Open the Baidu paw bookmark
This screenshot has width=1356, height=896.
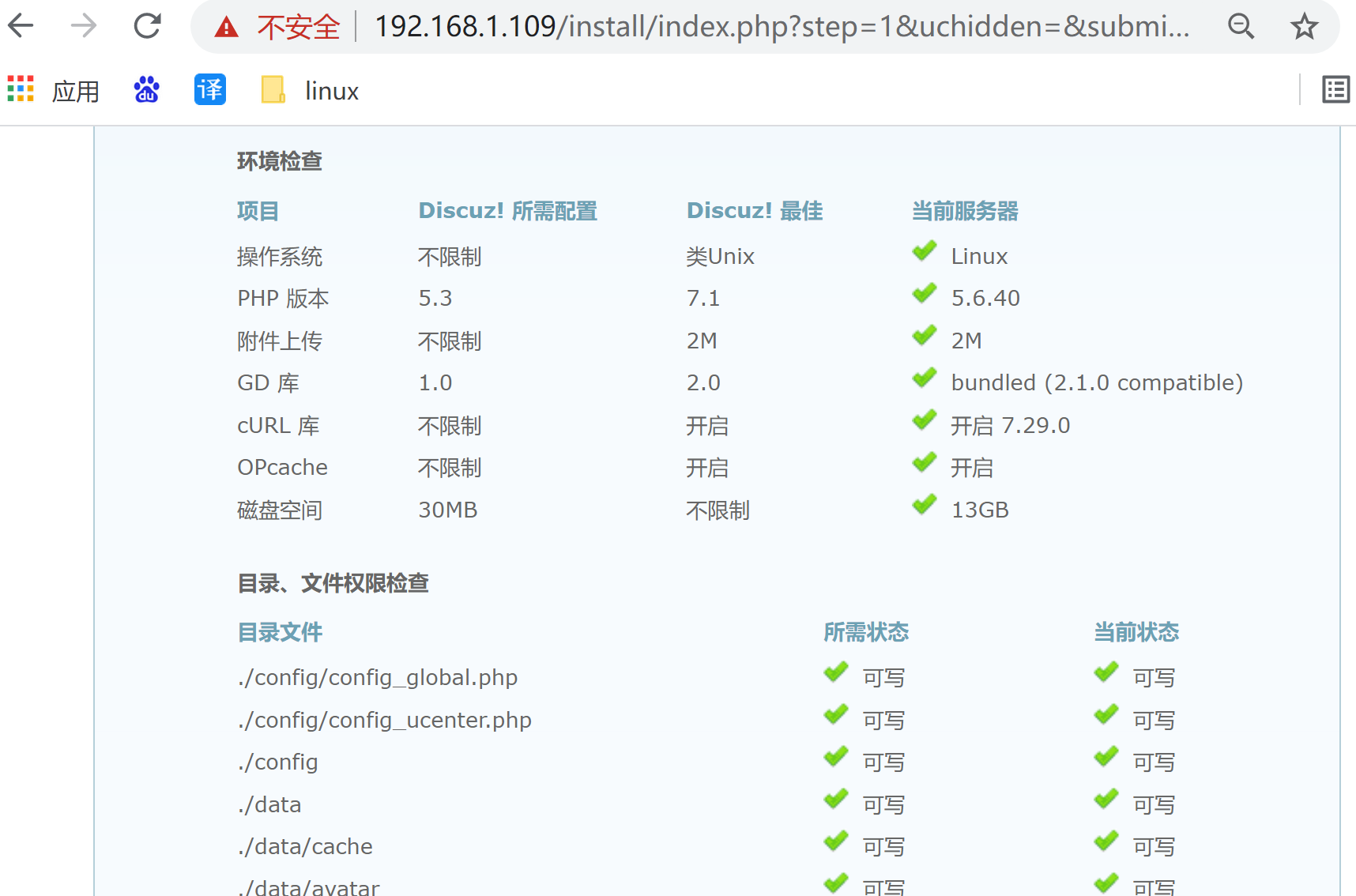point(147,89)
